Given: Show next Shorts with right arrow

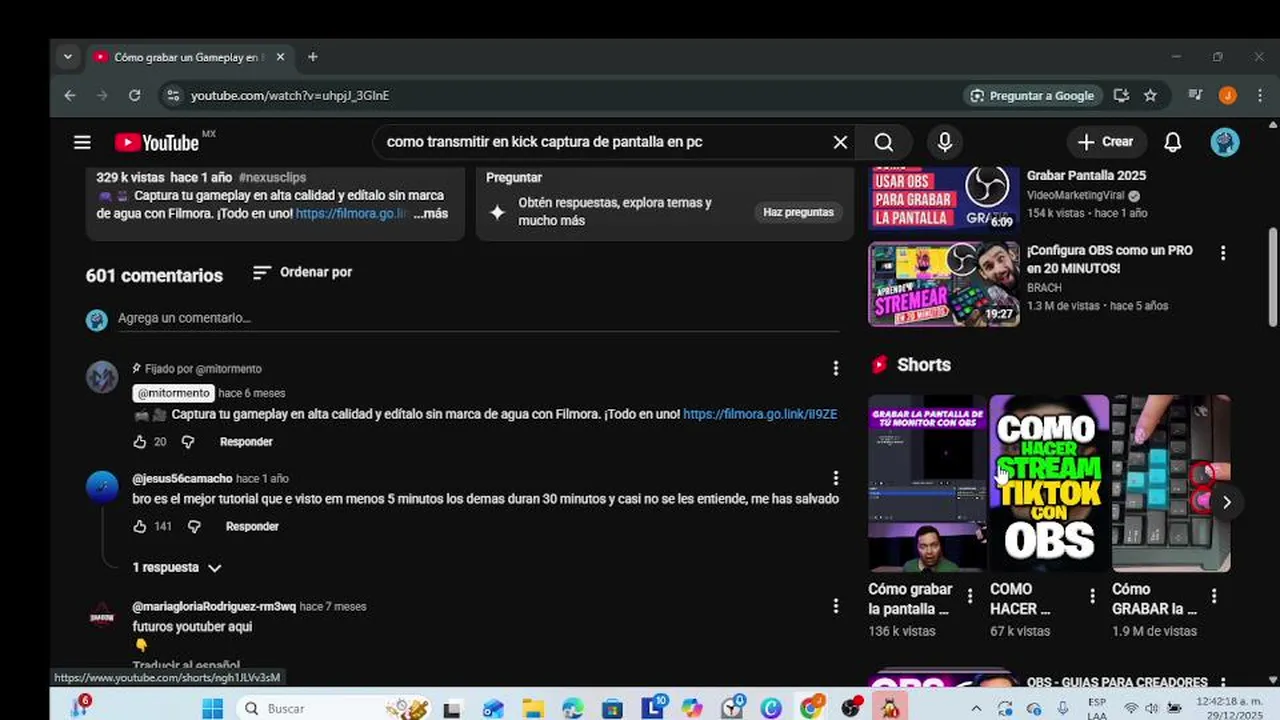Looking at the screenshot, I should (1226, 502).
